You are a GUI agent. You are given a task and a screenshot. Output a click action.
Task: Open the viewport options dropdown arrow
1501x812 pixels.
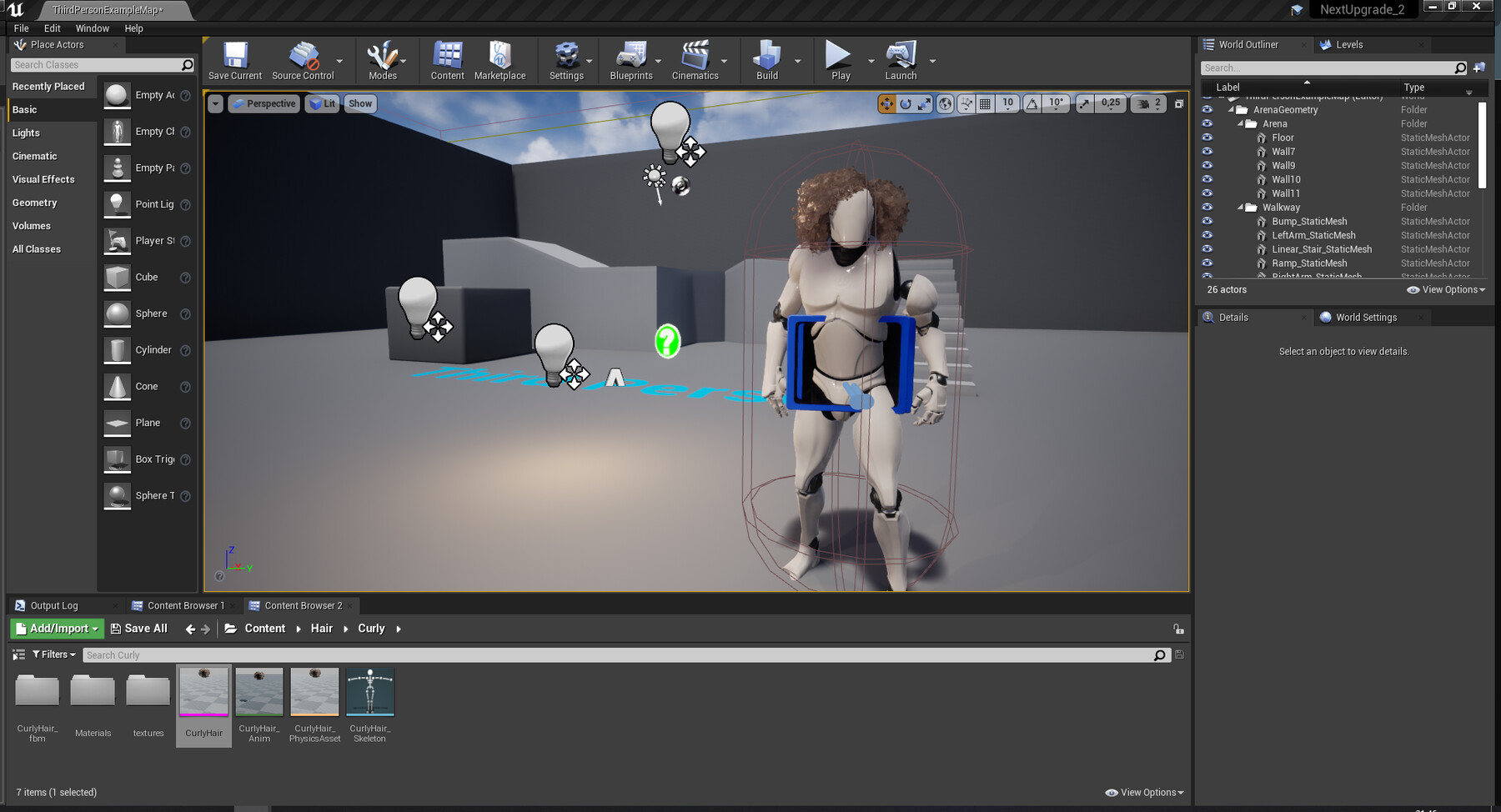tap(215, 103)
